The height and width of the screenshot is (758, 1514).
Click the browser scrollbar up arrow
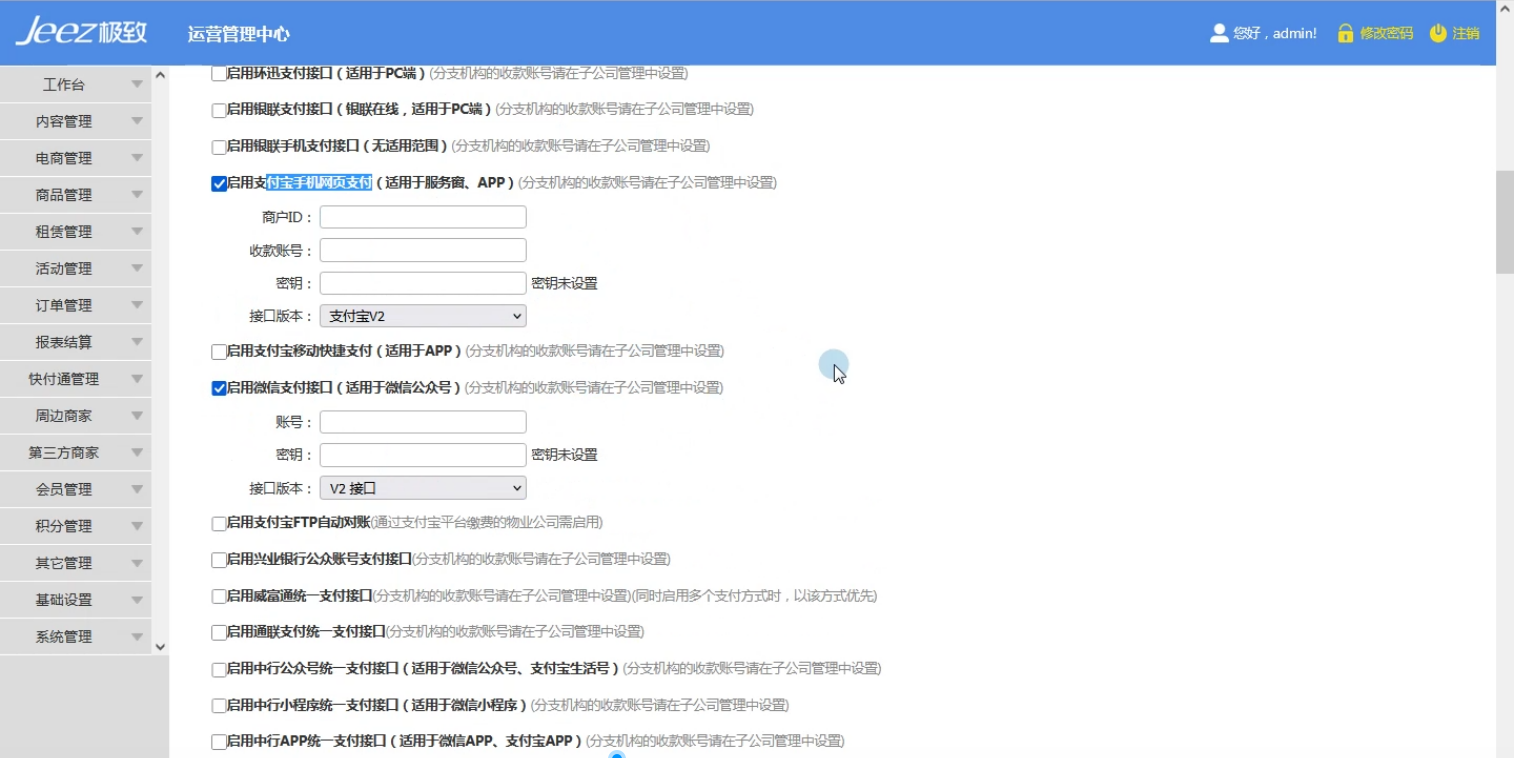1505,8
